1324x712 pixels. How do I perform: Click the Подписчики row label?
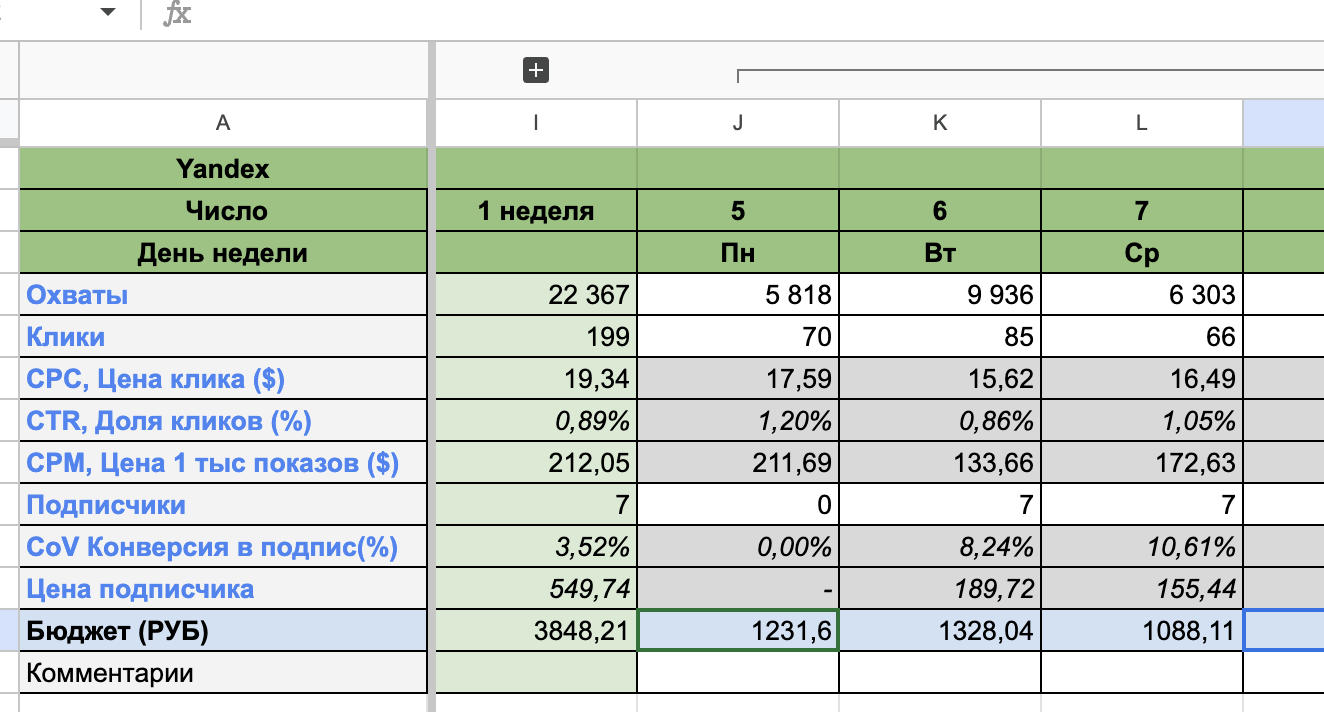tap(223, 505)
